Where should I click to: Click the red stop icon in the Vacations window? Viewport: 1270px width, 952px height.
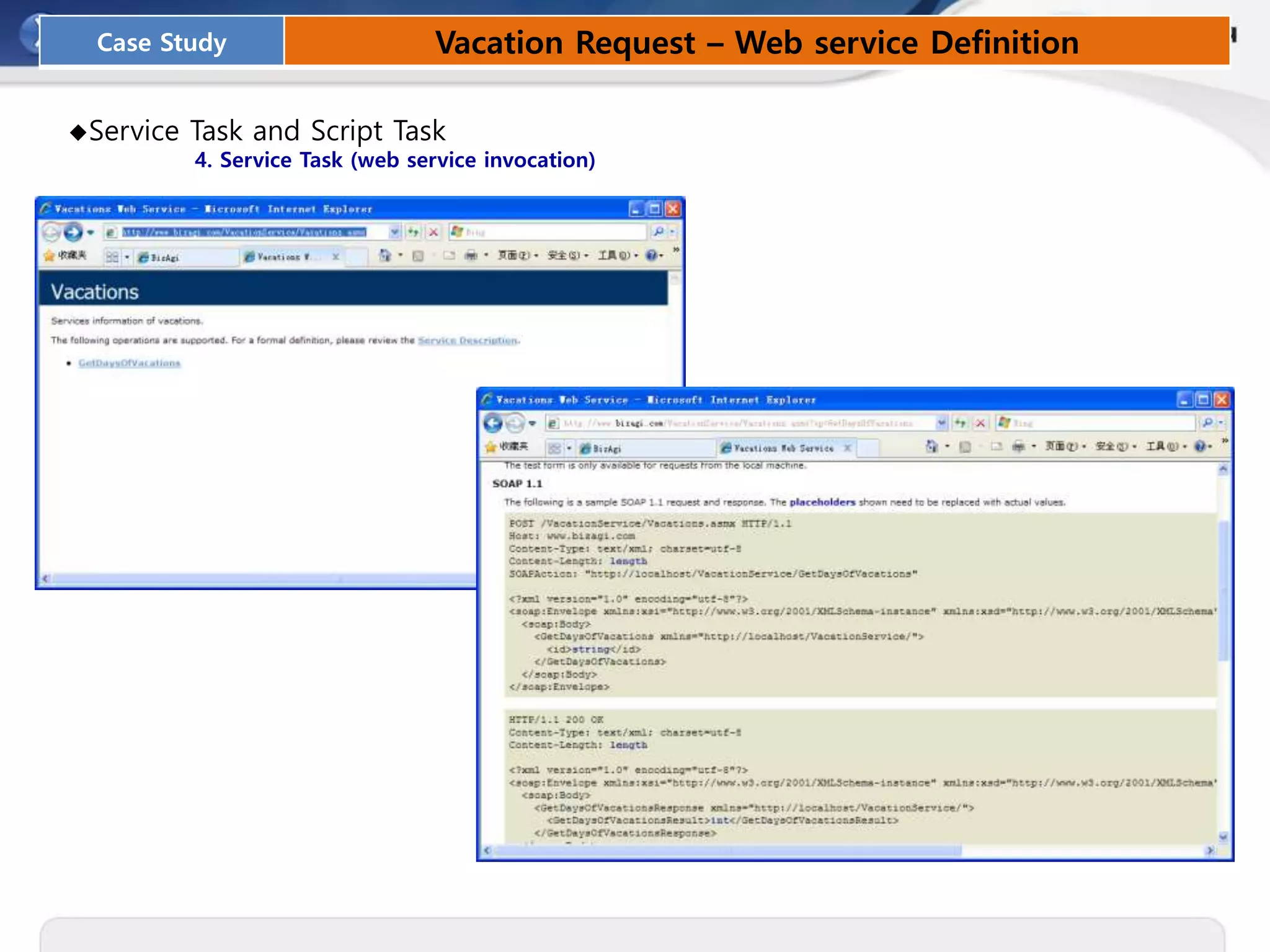point(433,232)
